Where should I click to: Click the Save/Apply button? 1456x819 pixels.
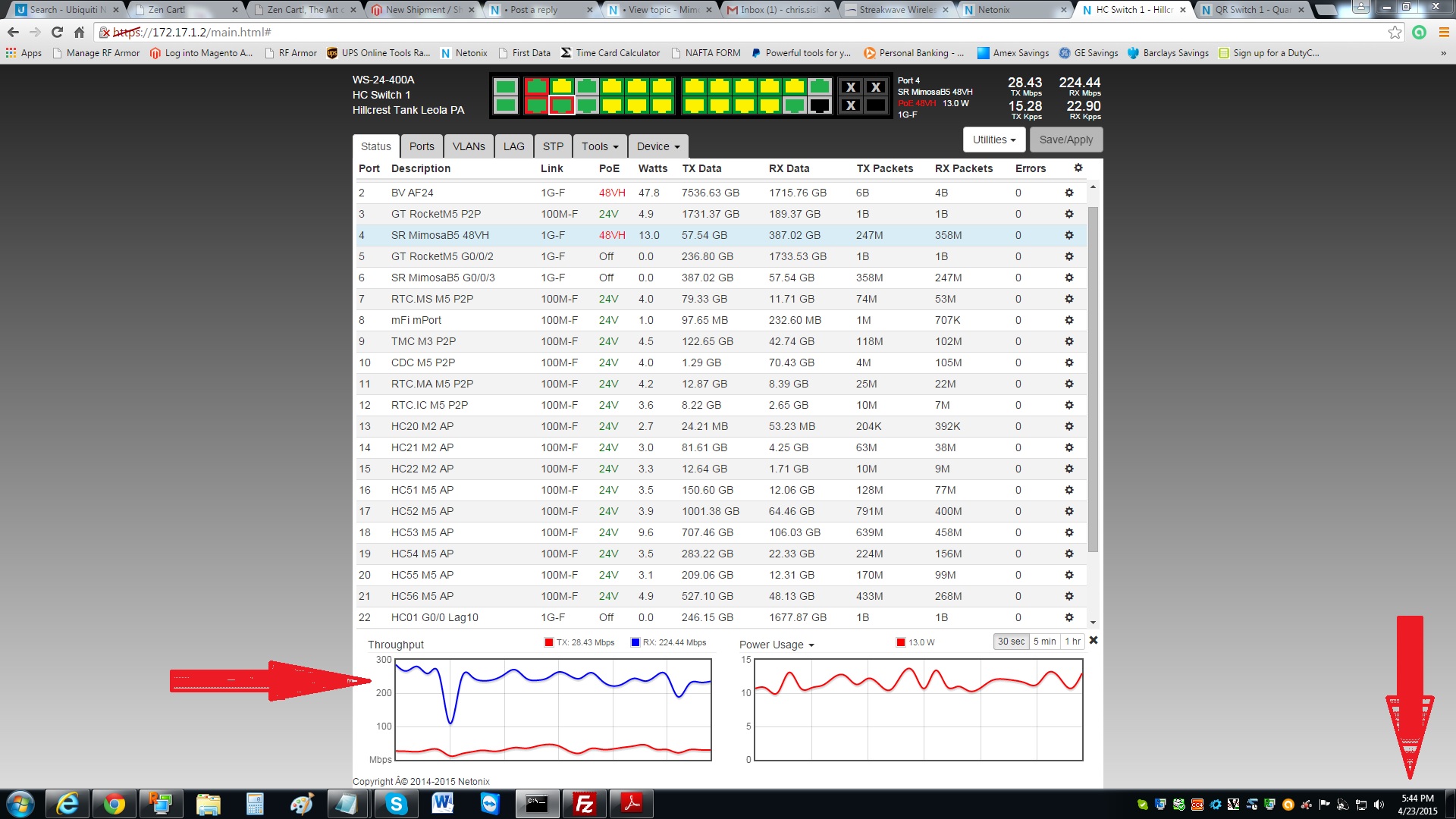[1066, 140]
